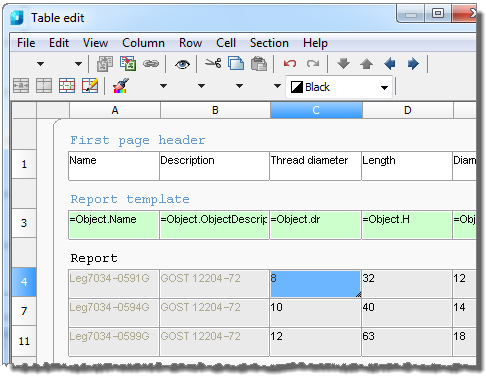
Task: Click the gray down arrow icon
Action: (x=343, y=63)
